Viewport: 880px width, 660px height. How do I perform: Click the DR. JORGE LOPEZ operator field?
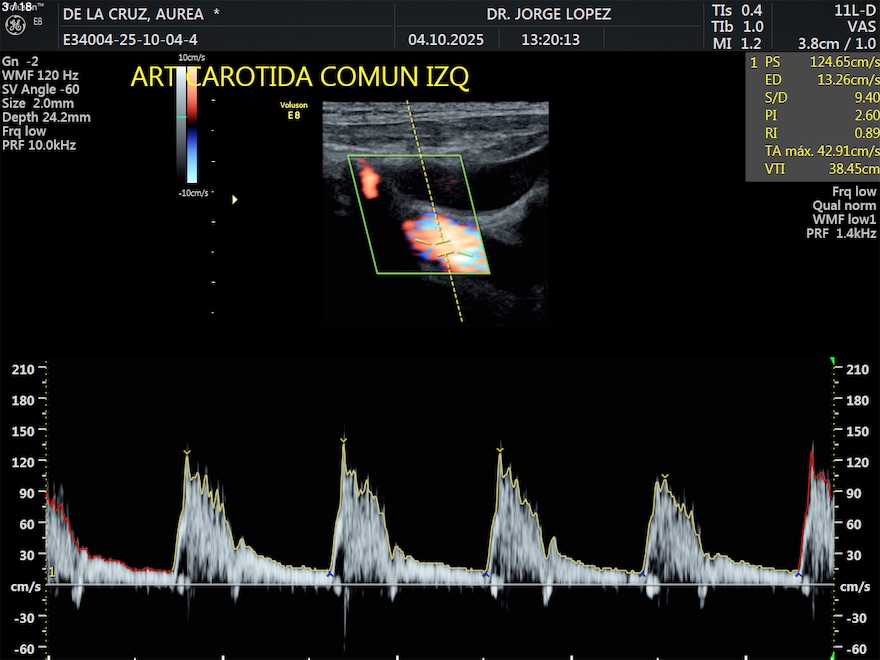[x=548, y=14]
